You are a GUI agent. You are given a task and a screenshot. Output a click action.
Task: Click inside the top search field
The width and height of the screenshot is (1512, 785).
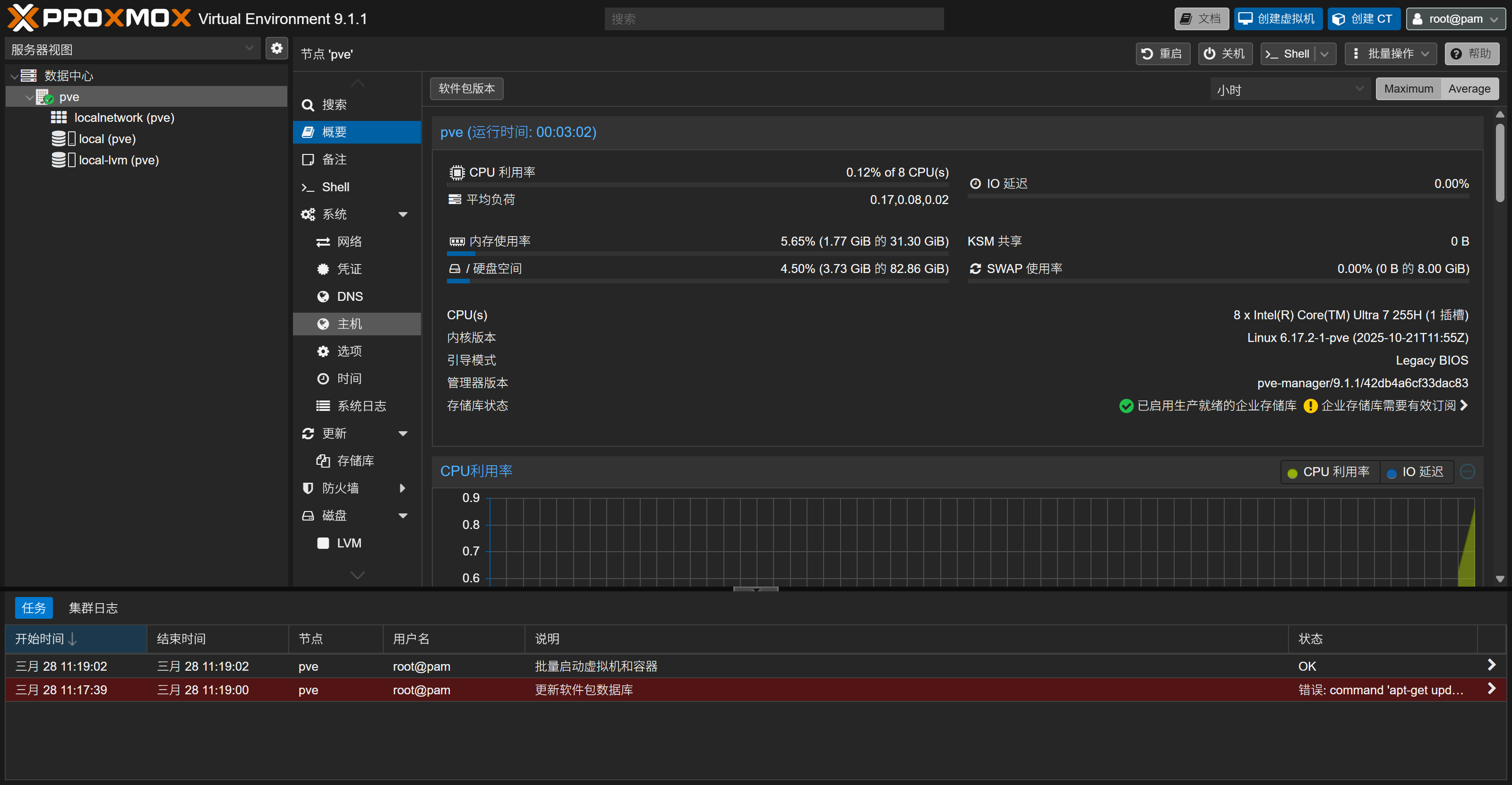tap(773, 18)
